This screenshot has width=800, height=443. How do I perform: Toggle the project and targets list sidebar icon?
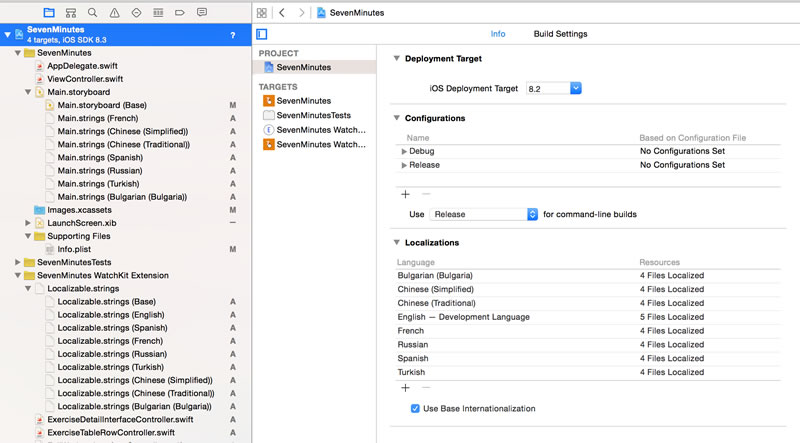coord(262,34)
